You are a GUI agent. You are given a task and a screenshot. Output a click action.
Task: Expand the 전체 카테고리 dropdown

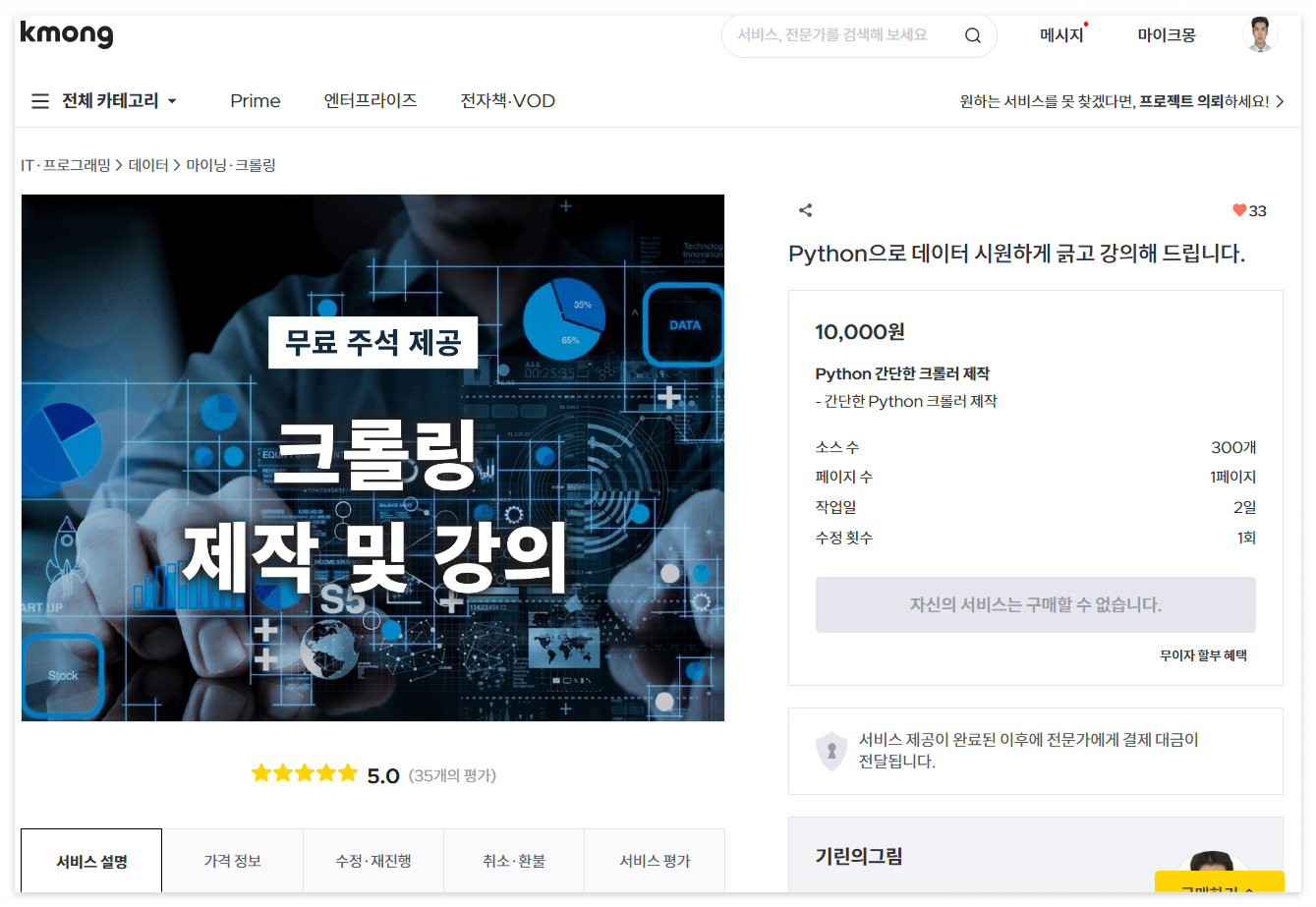coord(119,101)
